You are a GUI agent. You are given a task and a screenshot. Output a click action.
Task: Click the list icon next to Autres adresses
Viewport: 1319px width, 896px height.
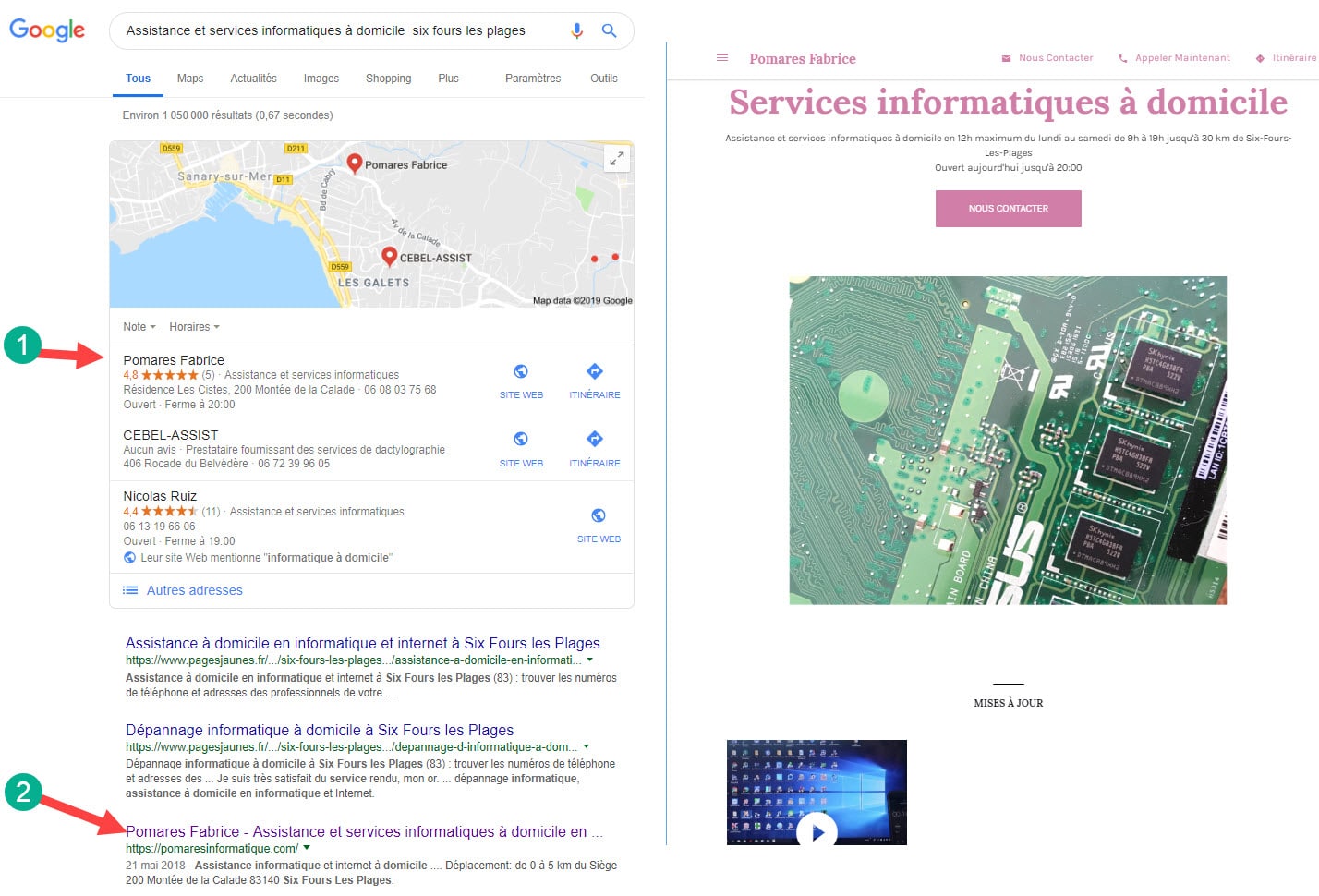tap(130, 590)
